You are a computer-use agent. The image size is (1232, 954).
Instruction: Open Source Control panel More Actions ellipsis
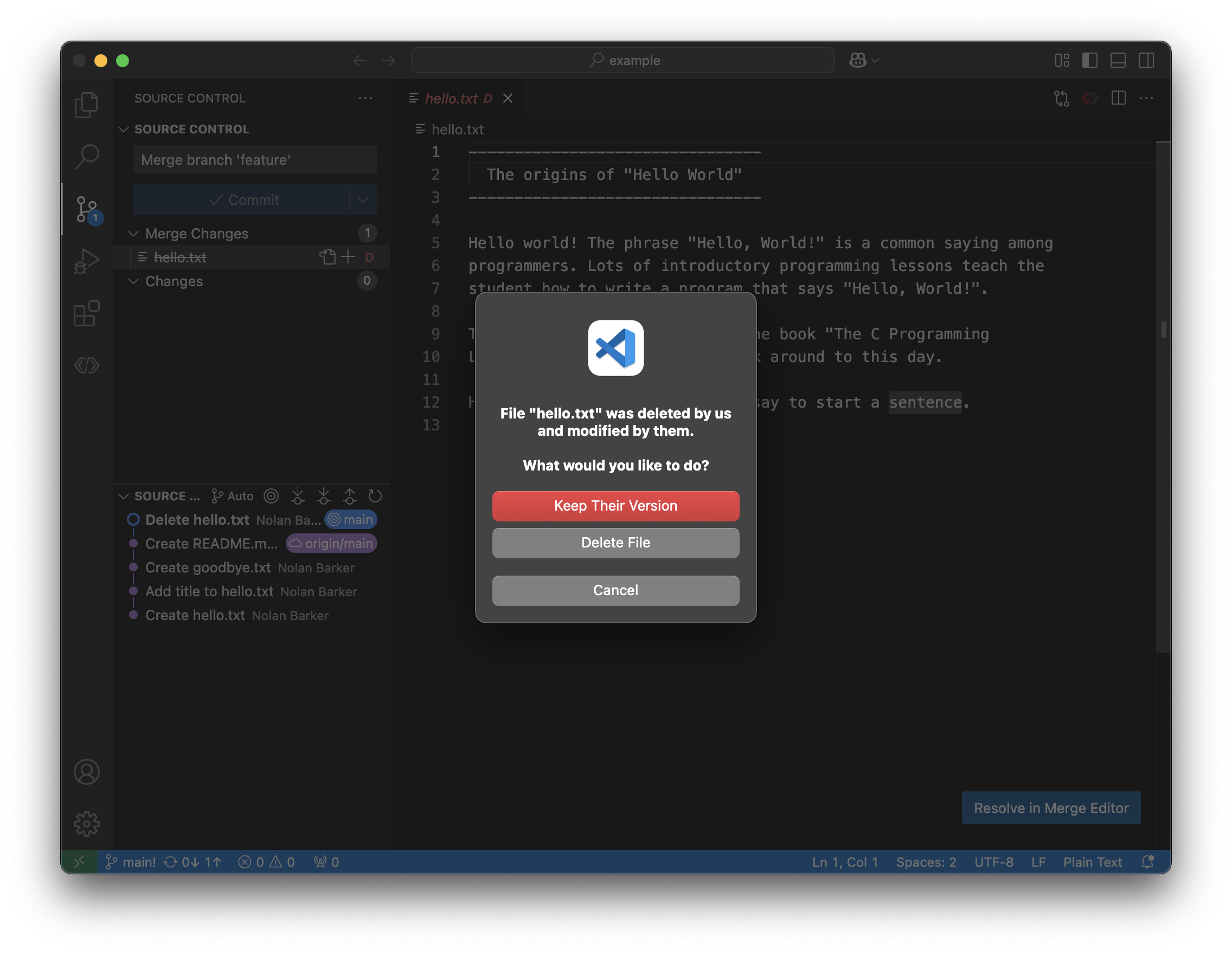click(365, 98)
